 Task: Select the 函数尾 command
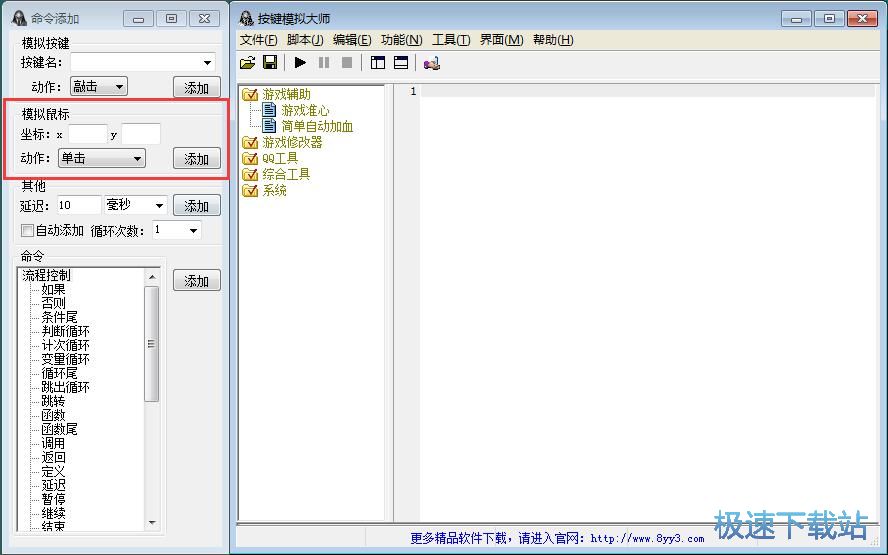(x=59, y=429)
